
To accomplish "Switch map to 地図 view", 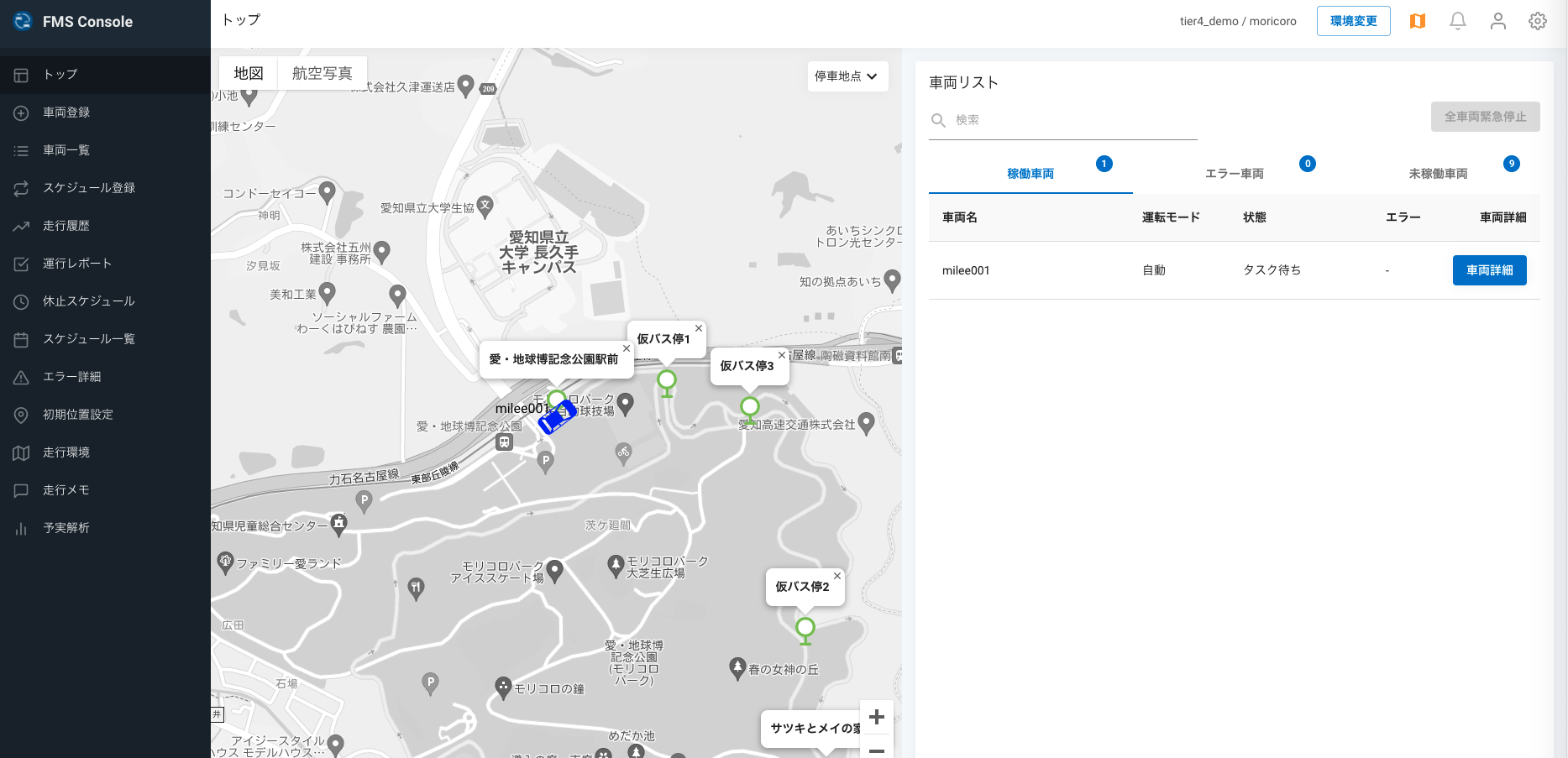I will tap(249, 73).
